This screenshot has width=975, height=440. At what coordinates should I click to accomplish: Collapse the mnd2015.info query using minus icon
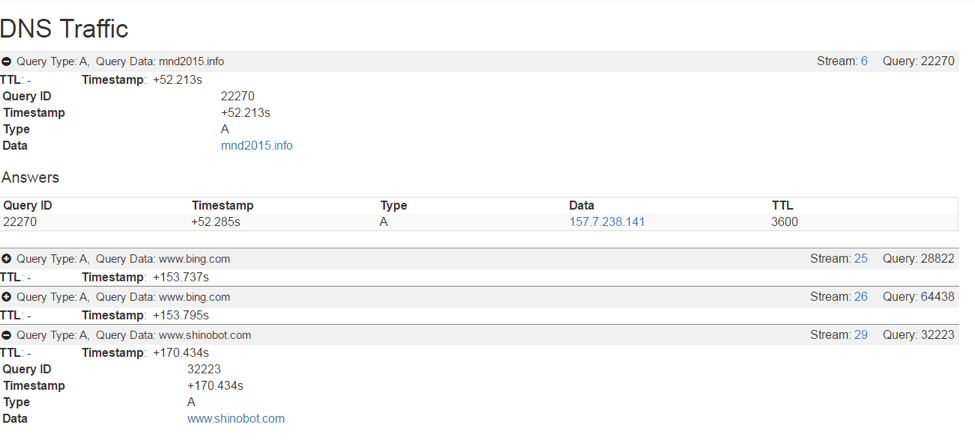[7, 61]
